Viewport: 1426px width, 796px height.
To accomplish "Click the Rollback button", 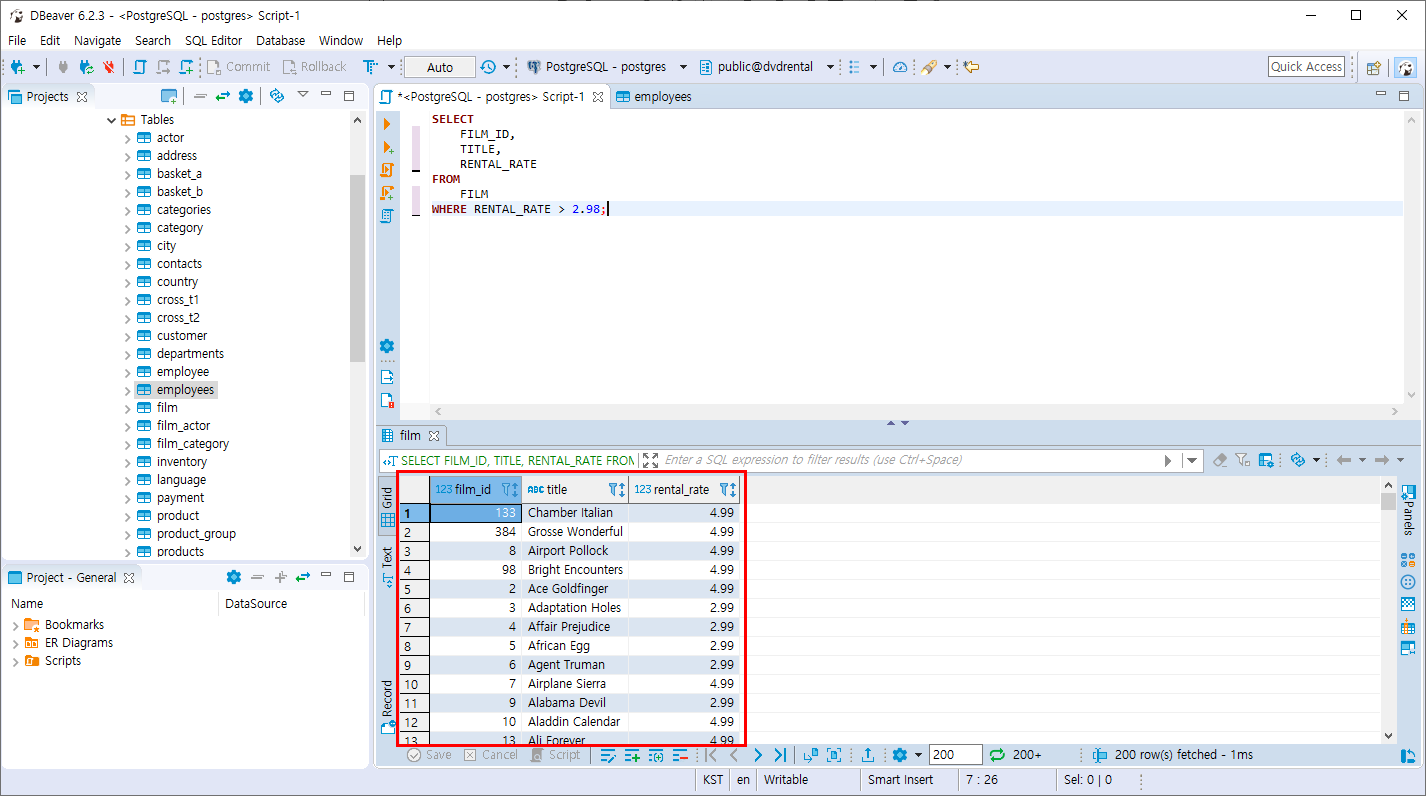I will click(314, 67).
